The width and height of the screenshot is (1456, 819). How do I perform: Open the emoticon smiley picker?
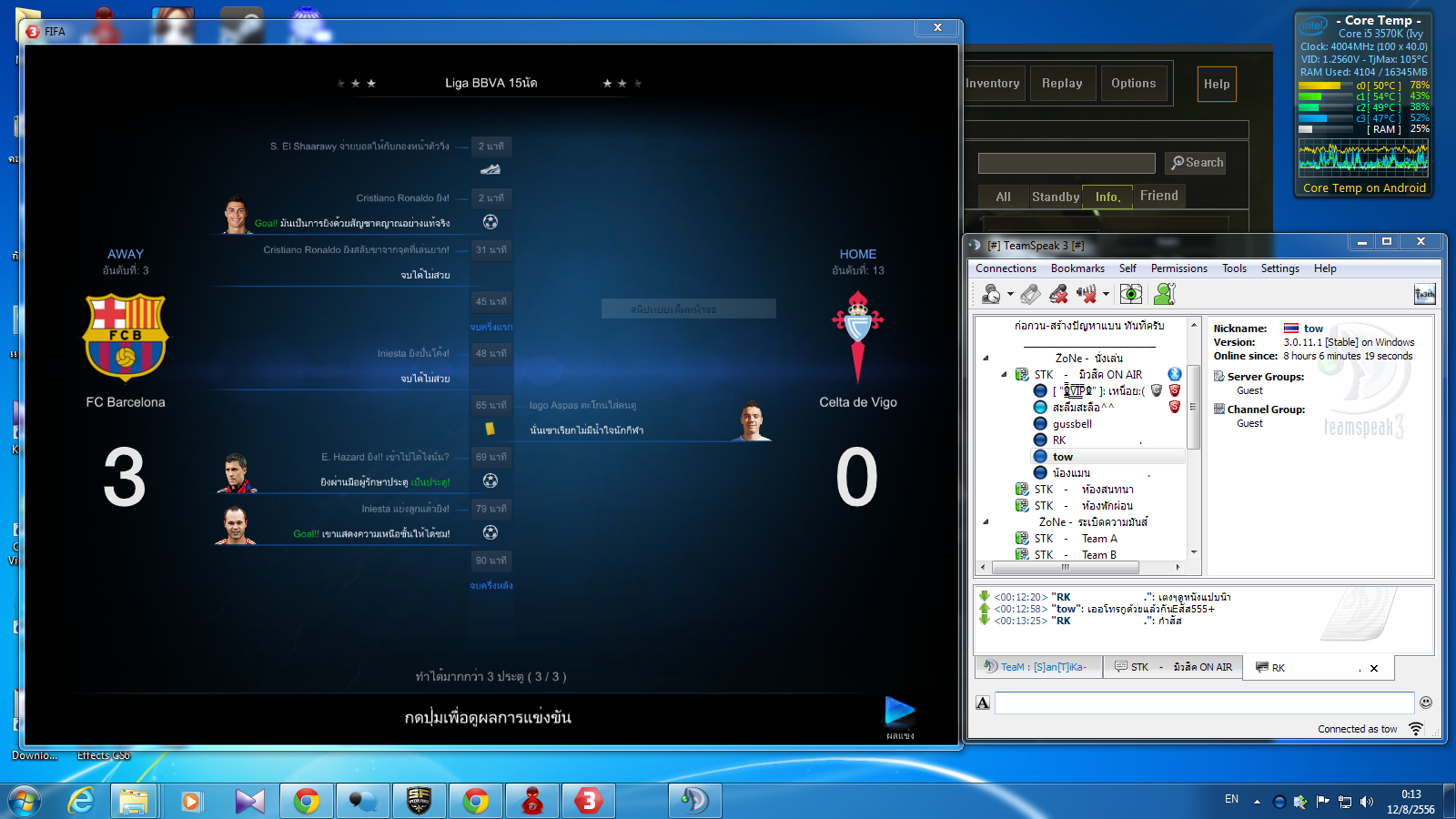1426,702
